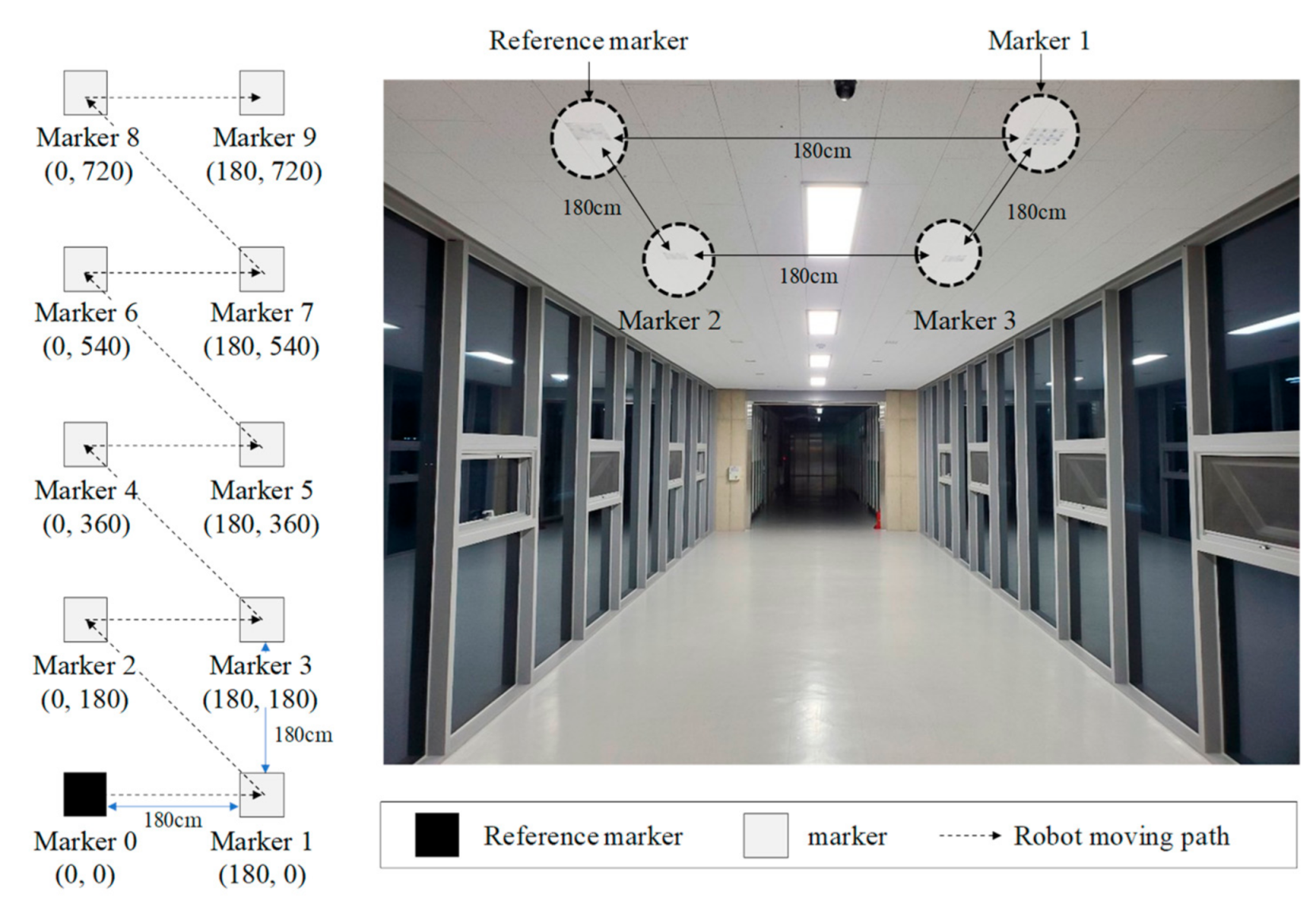Click the reference marker panel on the photo's ceiling
The height and width of the screenshot is (904, 1316).
pyautogui.click(x=588, y=132)
